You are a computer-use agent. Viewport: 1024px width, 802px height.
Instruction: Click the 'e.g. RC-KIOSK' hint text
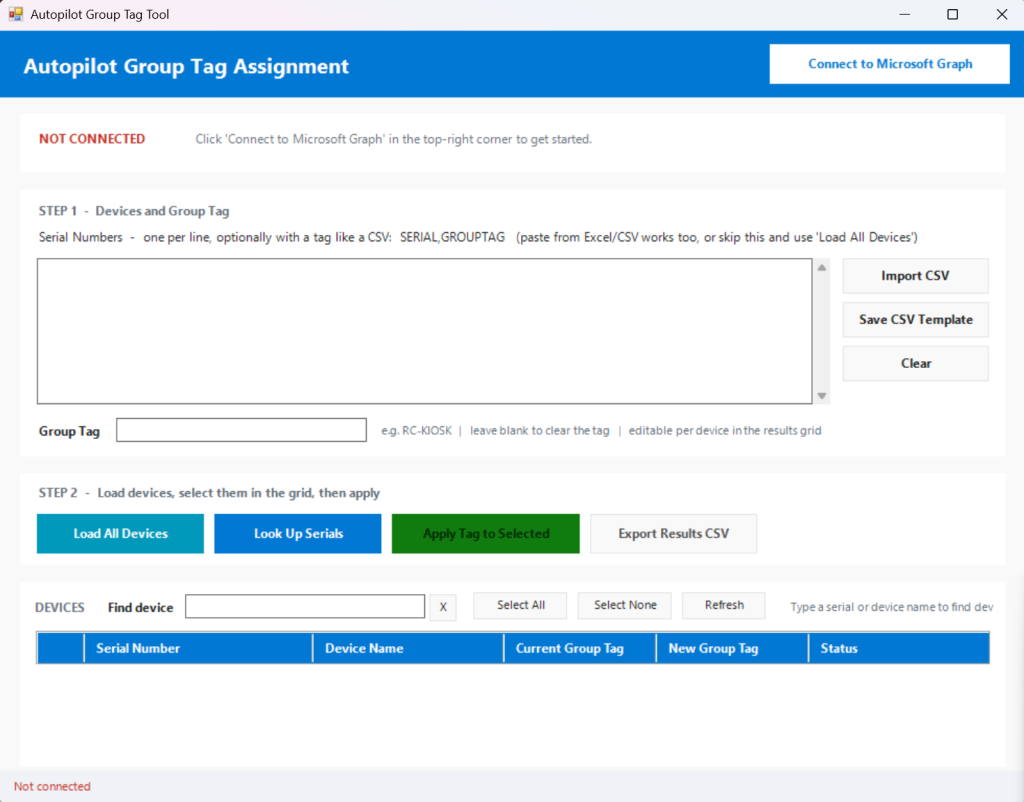point(417,431)
